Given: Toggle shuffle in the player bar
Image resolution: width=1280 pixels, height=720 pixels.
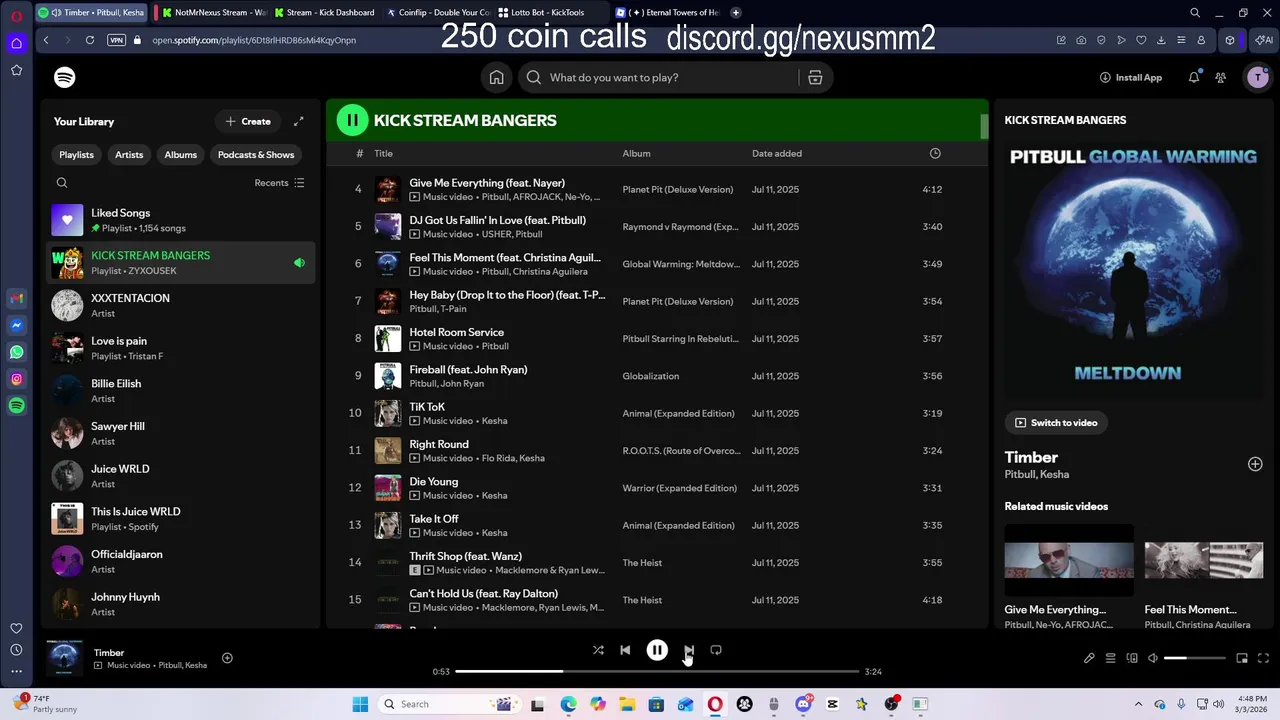Looking at the screenshot, I should click(598, 650).
